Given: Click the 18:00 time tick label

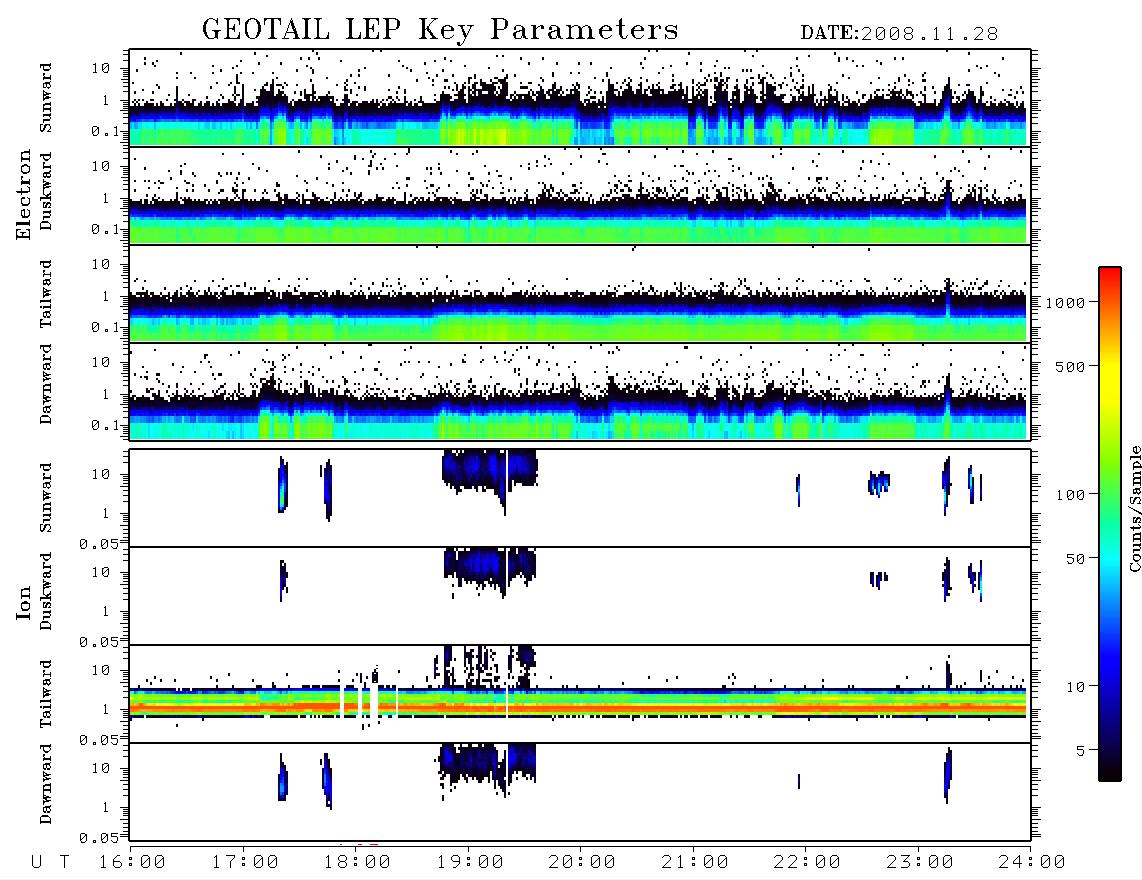Looking at the screenshot, I should pos(357,863).
